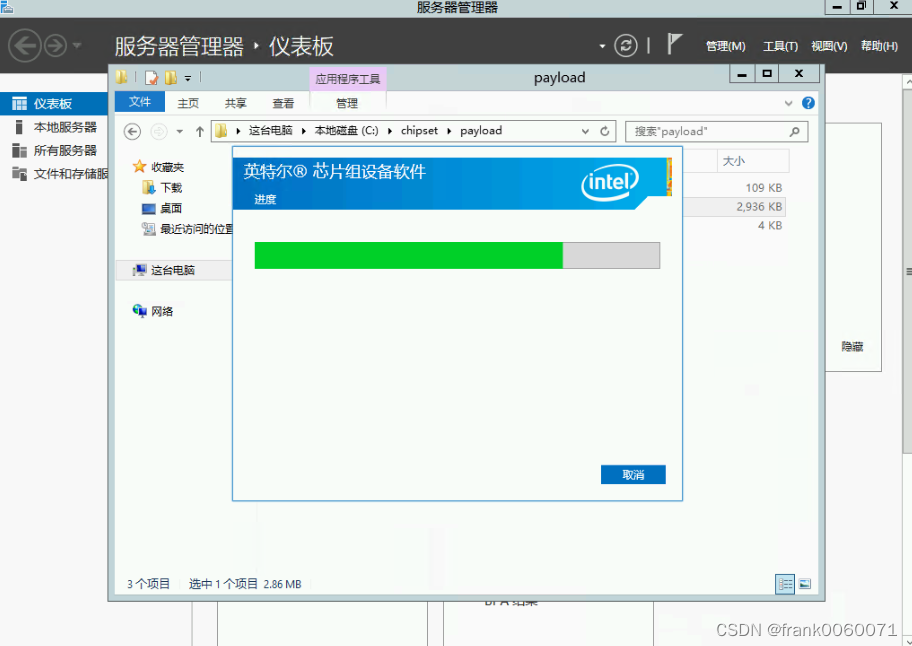
Task: Click the Server Manager refresh icon
Action: pos(626,45)
